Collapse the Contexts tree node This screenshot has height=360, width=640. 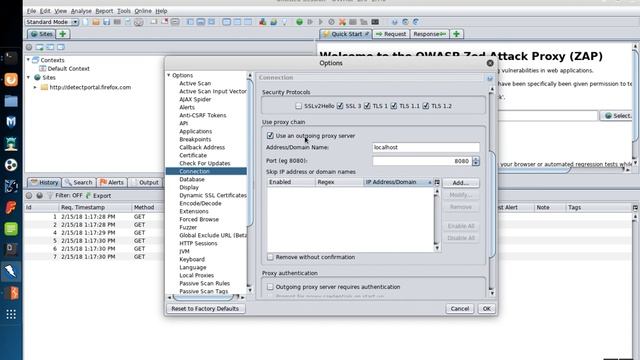click(28, 60)
